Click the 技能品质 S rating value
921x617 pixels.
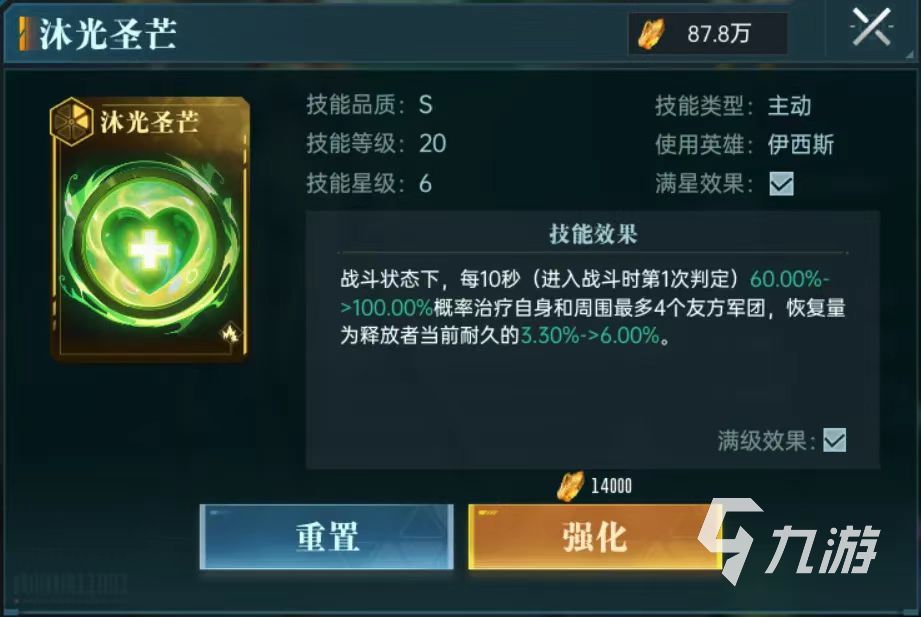point(425,105)
